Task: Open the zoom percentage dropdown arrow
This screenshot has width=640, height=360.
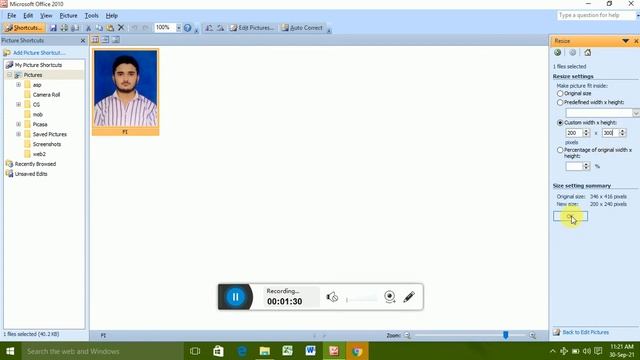Action: pyautogui.click(x=178, y=28)
